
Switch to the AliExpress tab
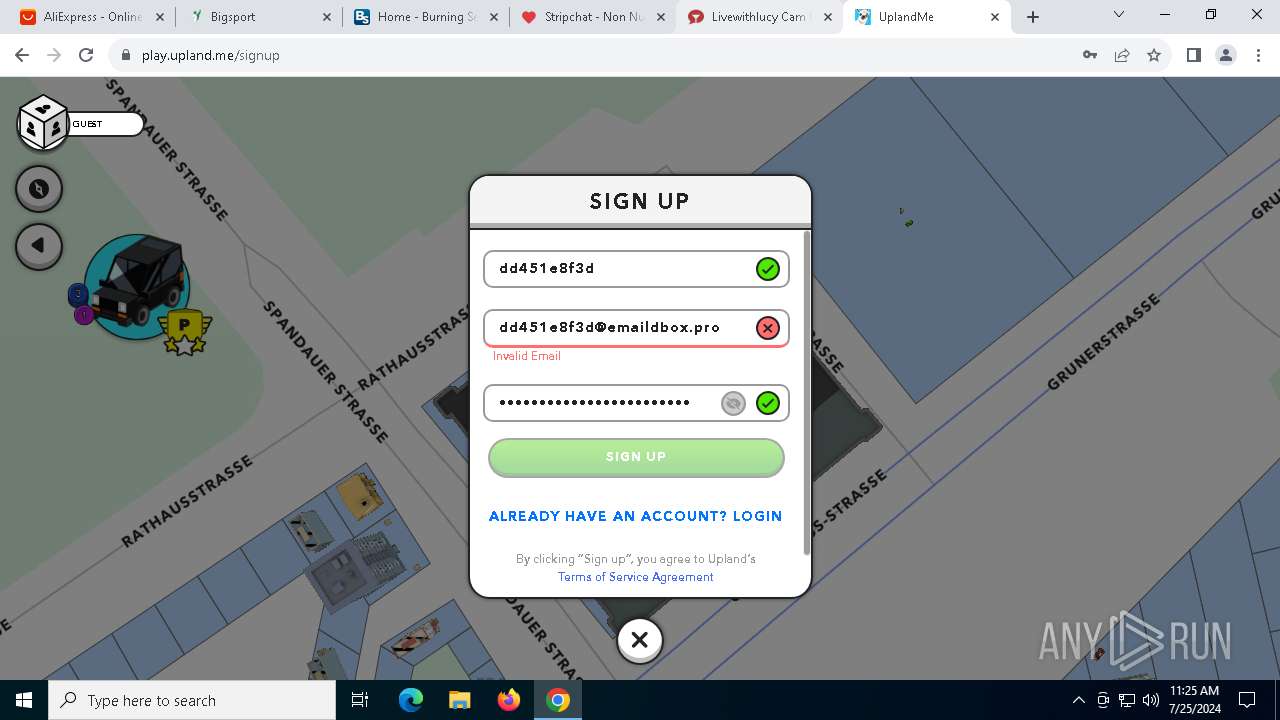(92, 17)
